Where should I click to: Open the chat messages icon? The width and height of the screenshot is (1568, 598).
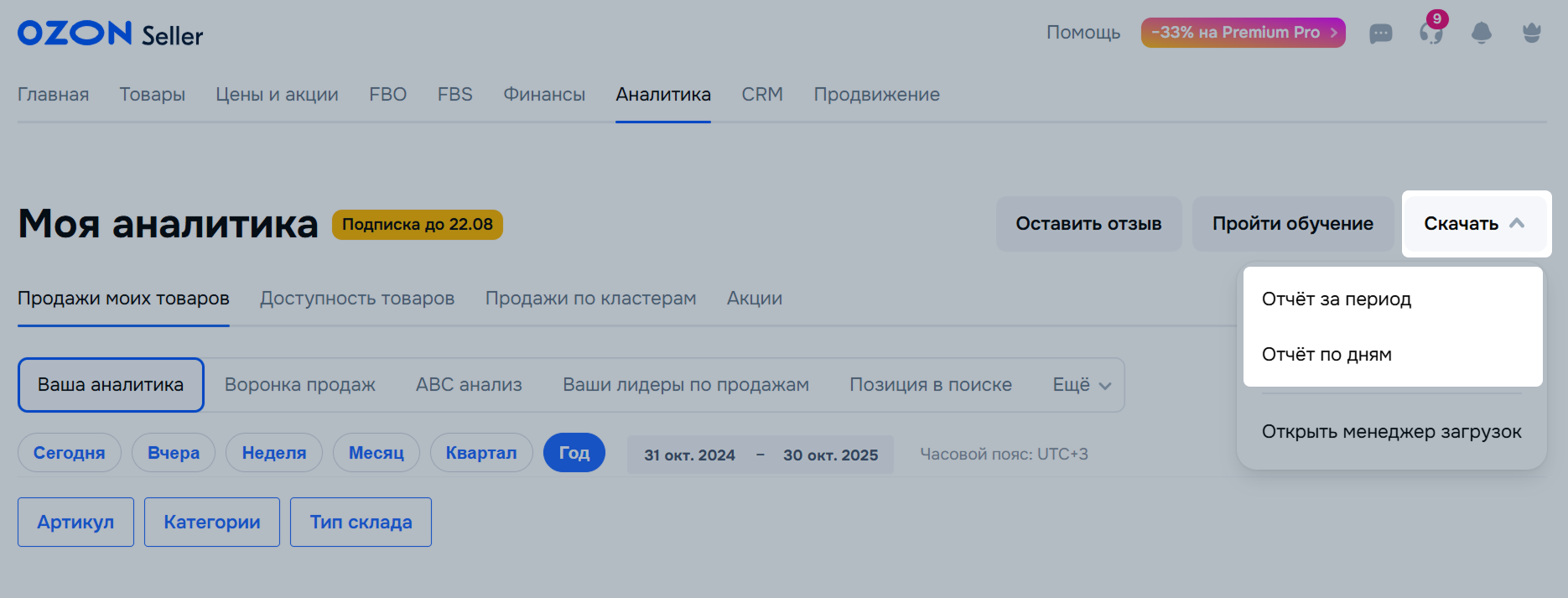coord(1380,34)
